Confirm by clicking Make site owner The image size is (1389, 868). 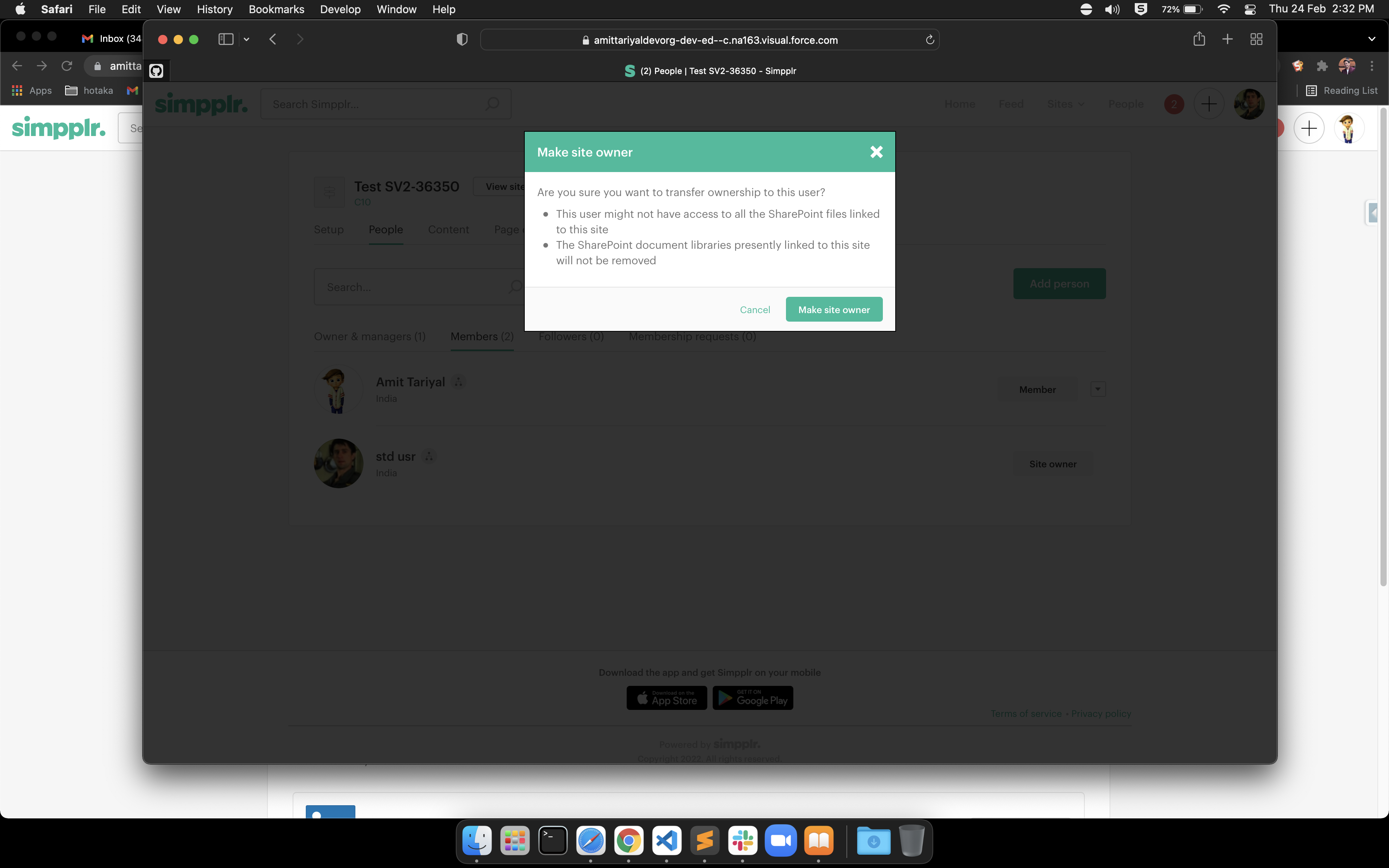click(833, 309)
